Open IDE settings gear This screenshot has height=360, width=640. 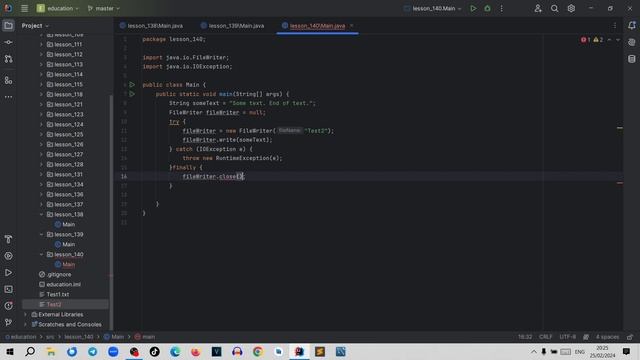tap(571, 8)
